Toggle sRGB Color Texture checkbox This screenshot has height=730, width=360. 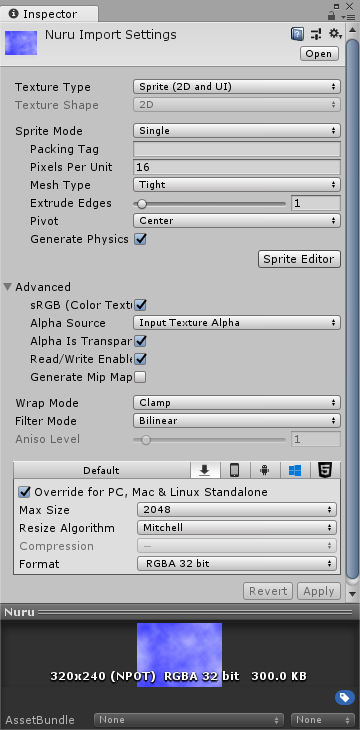[140, 305]
